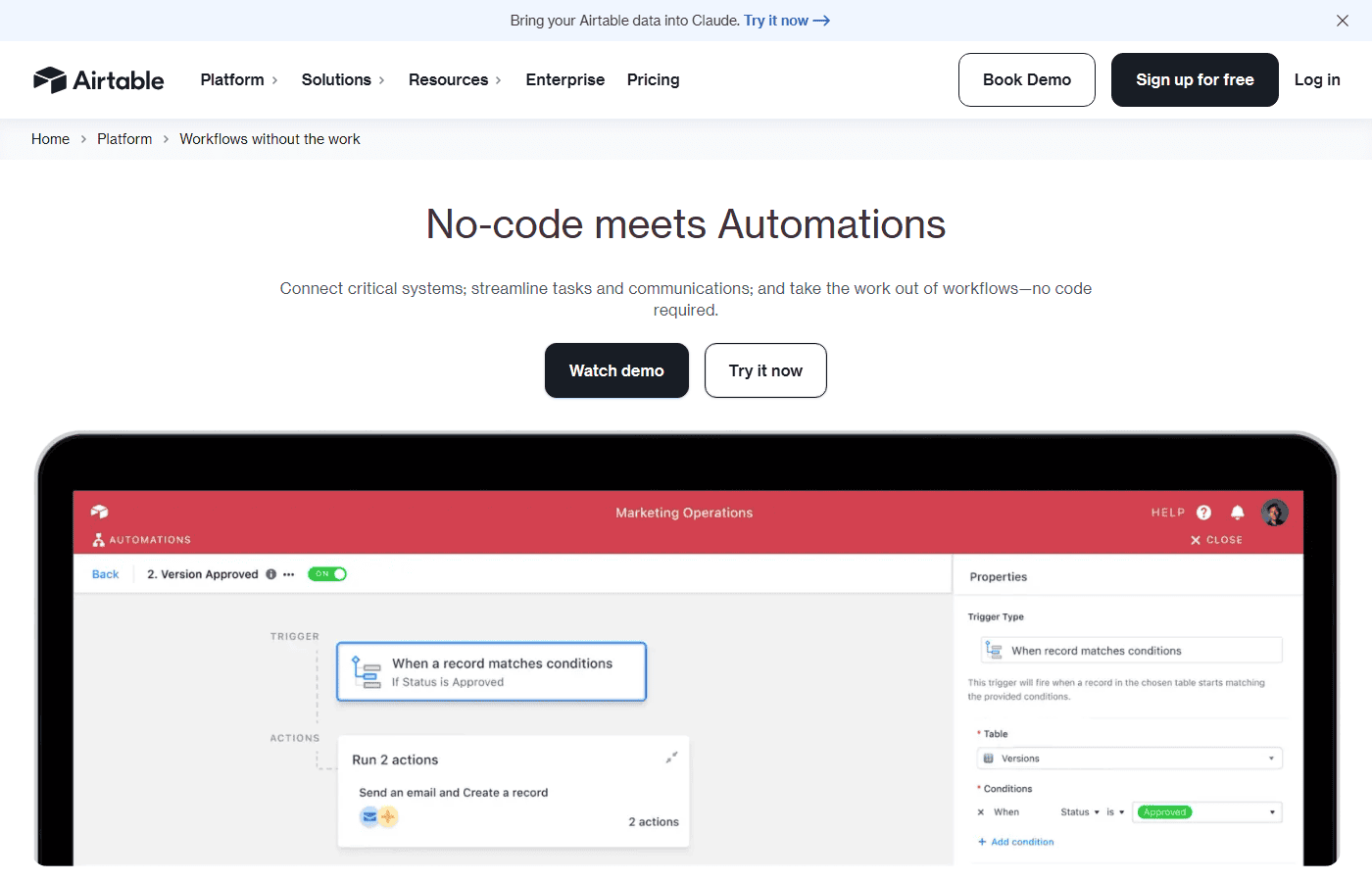The width and height of the screenshot is (1372, 882).
Task: Select the record matches conditions trigger card
Action: (x=492, y=671)
